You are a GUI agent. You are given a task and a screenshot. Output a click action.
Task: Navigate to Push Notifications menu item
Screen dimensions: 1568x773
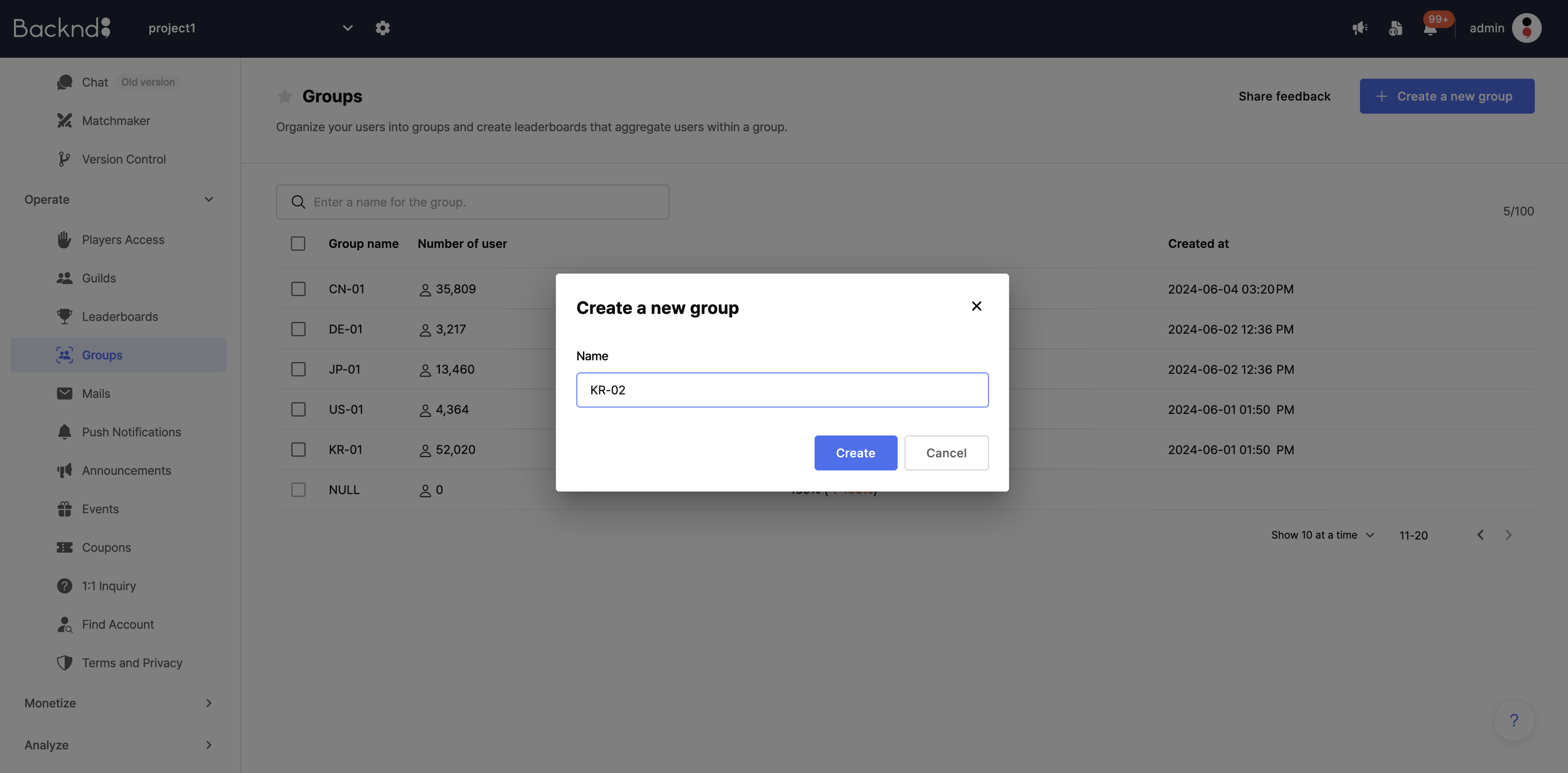131,432
